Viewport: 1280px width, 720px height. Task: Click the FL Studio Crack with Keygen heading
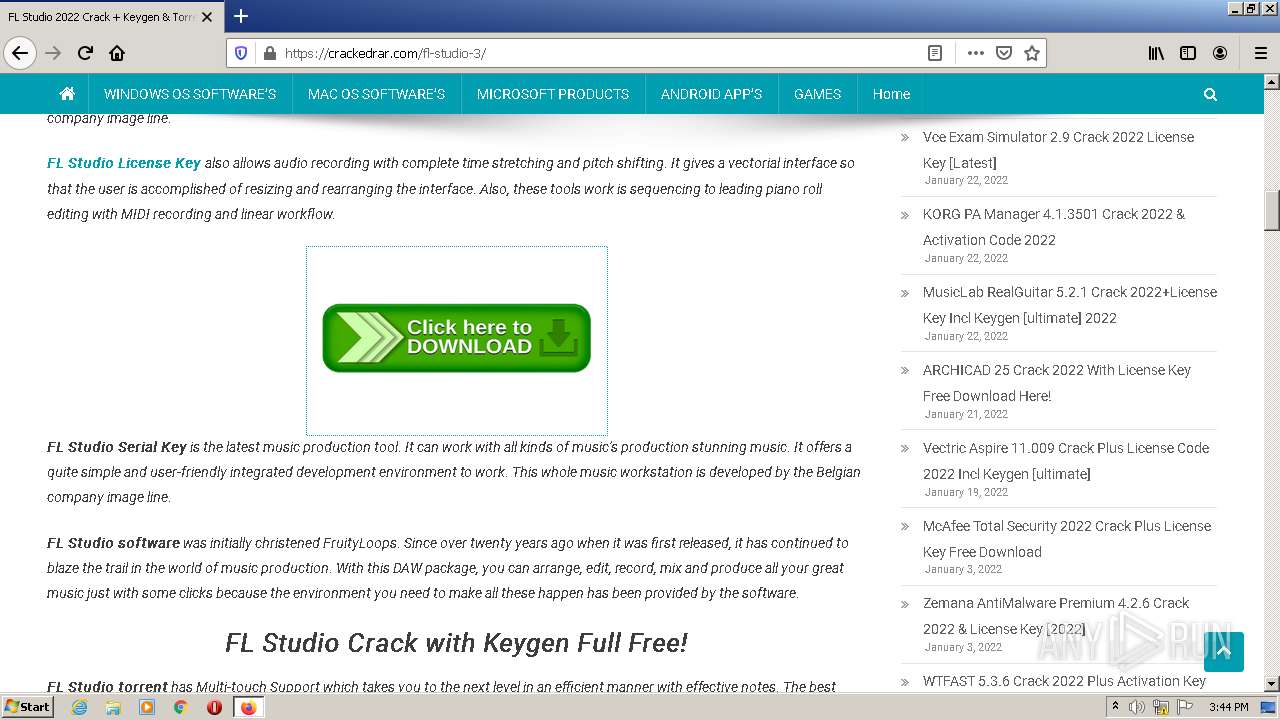click(456, 643)
